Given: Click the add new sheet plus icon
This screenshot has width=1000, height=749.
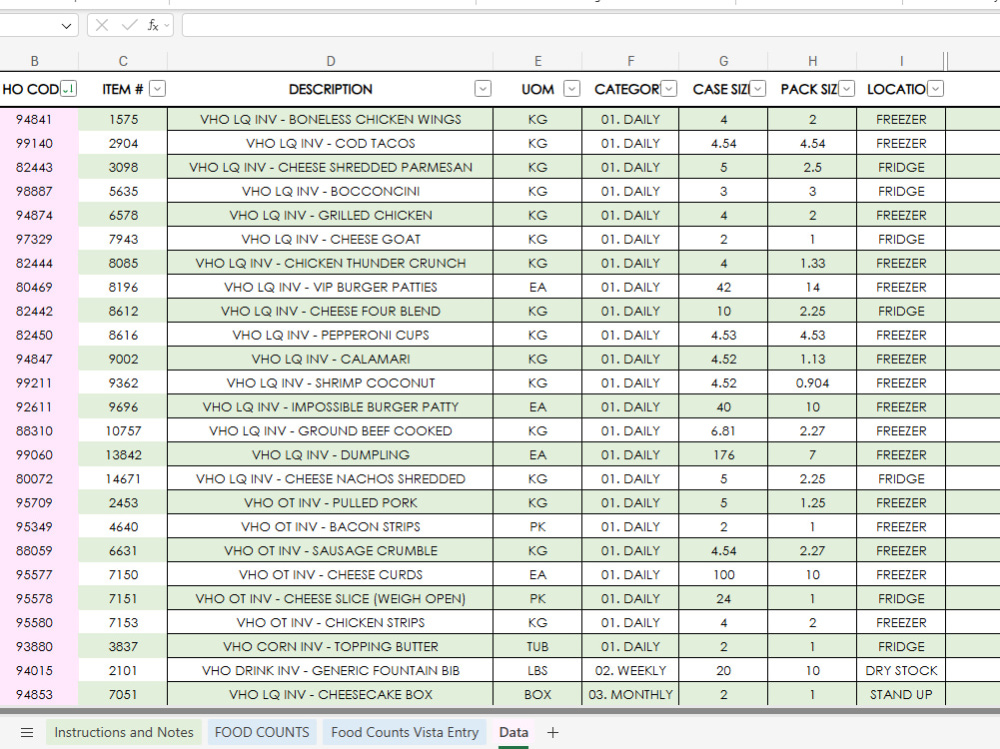Looking at the screenshot, I should coord(553,732).
